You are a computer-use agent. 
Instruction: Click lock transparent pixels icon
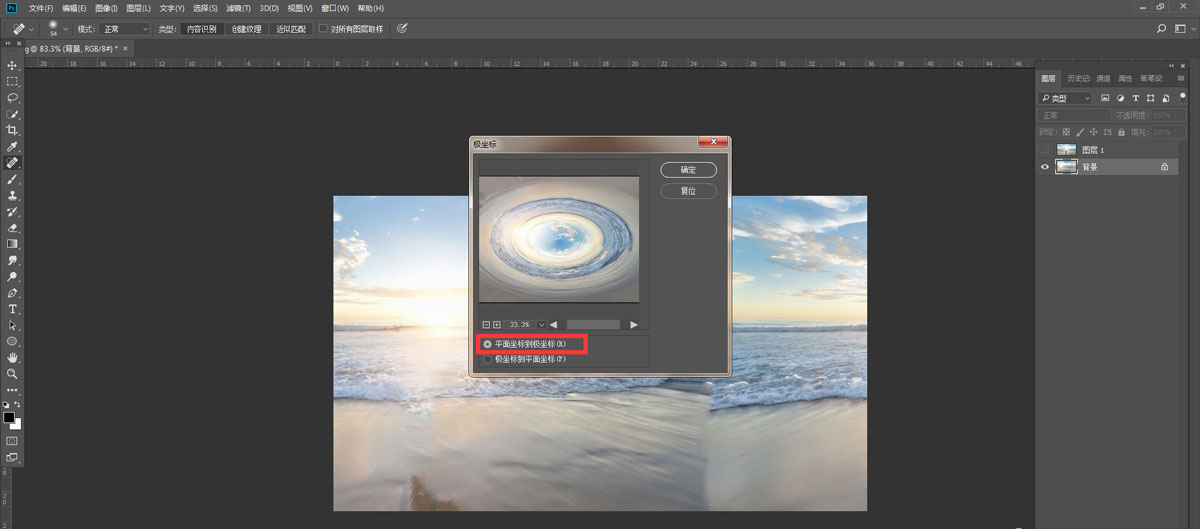(1066, 132)
